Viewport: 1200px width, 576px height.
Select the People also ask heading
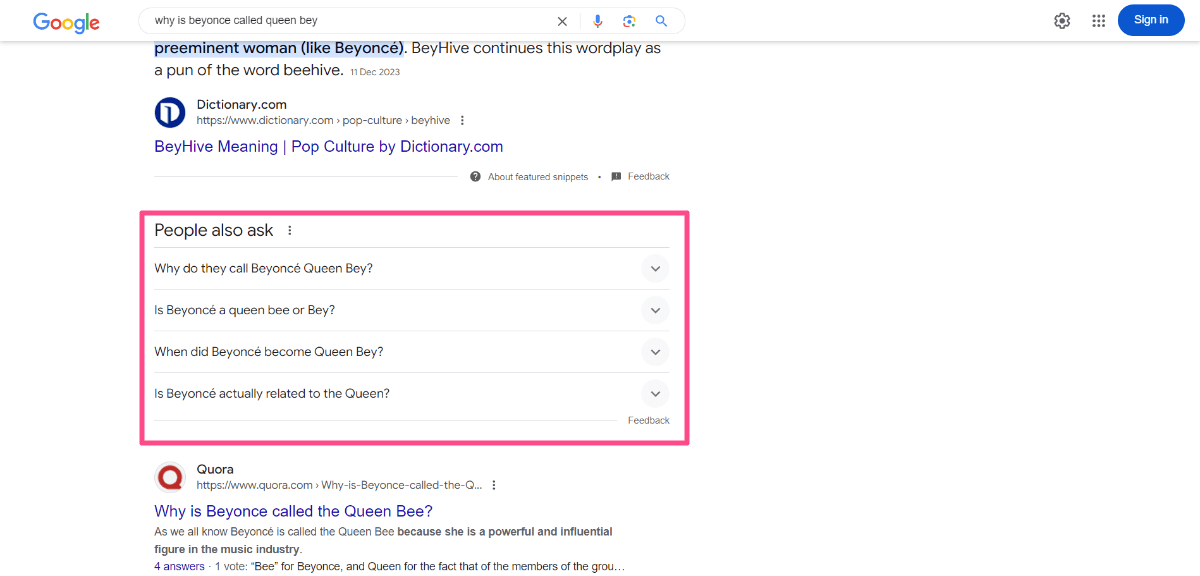pyautogui.click(x=214, y=230)
